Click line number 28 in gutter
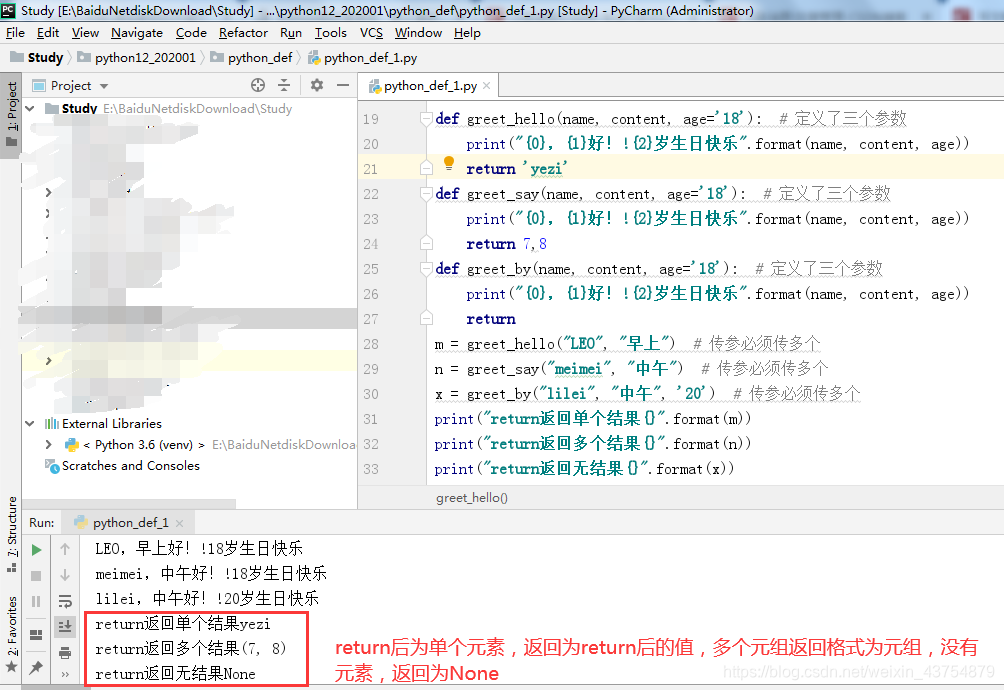 (x=371, y=344)
